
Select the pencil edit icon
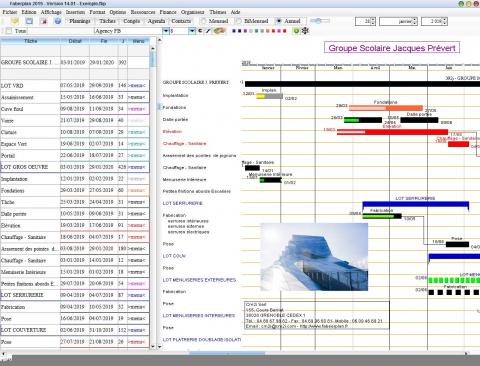(x=208, y=31)
